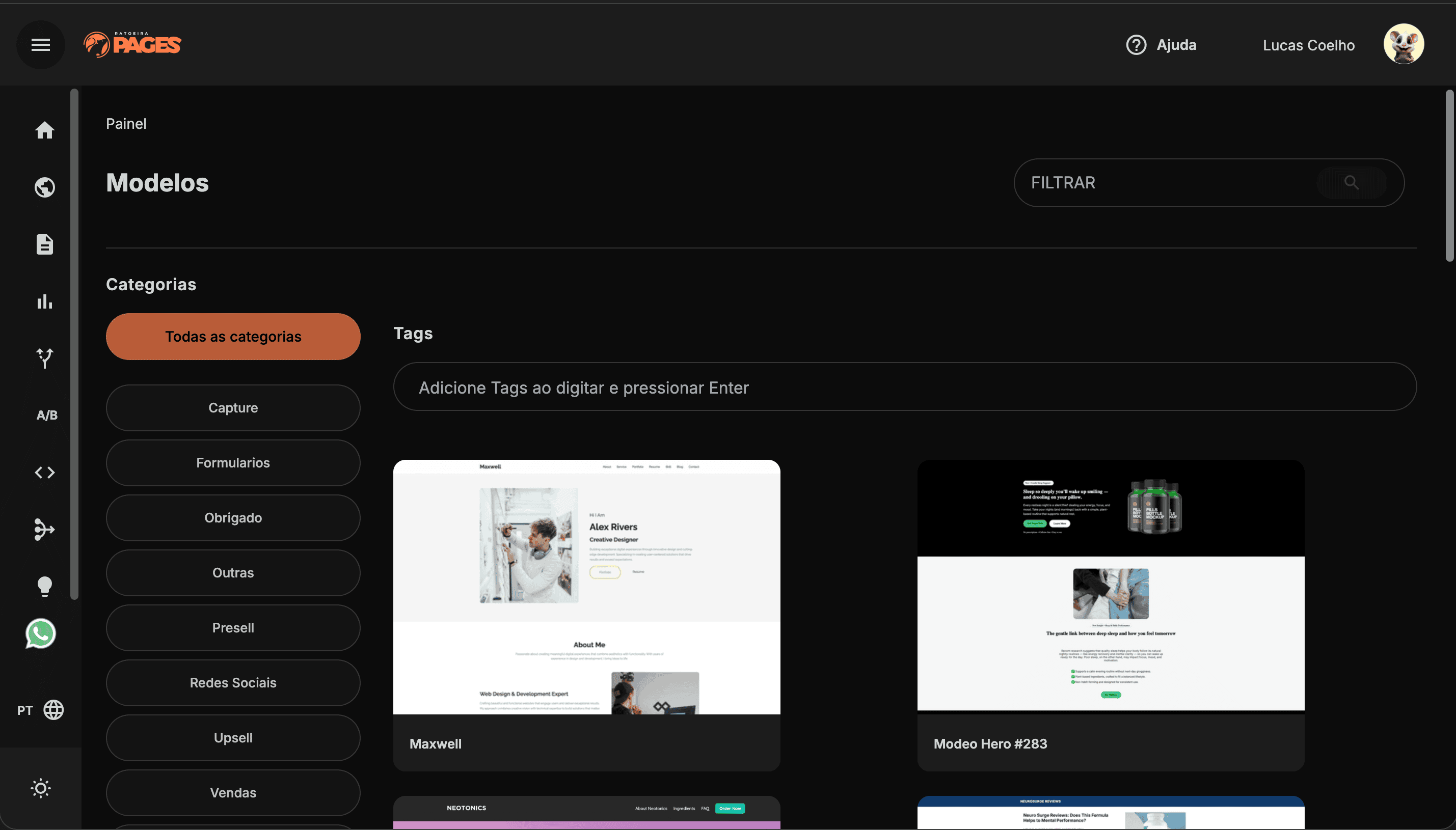Open the A/B test sidebar item
This screenshot has height=830, width=1456.
tap(47, 415)
